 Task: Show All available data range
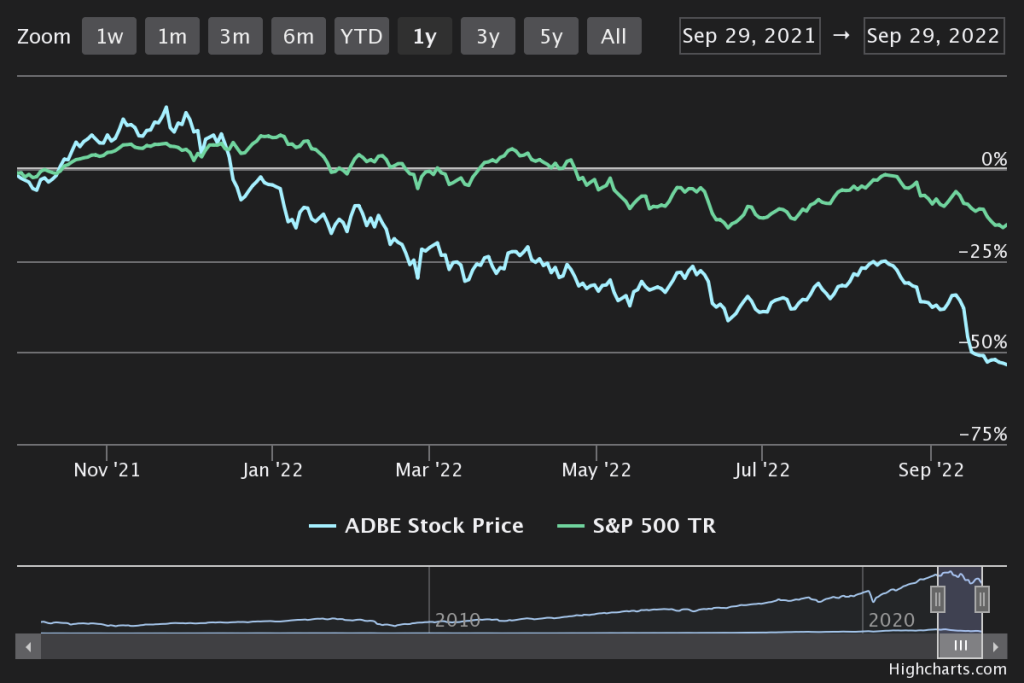[x=614, y=37]
